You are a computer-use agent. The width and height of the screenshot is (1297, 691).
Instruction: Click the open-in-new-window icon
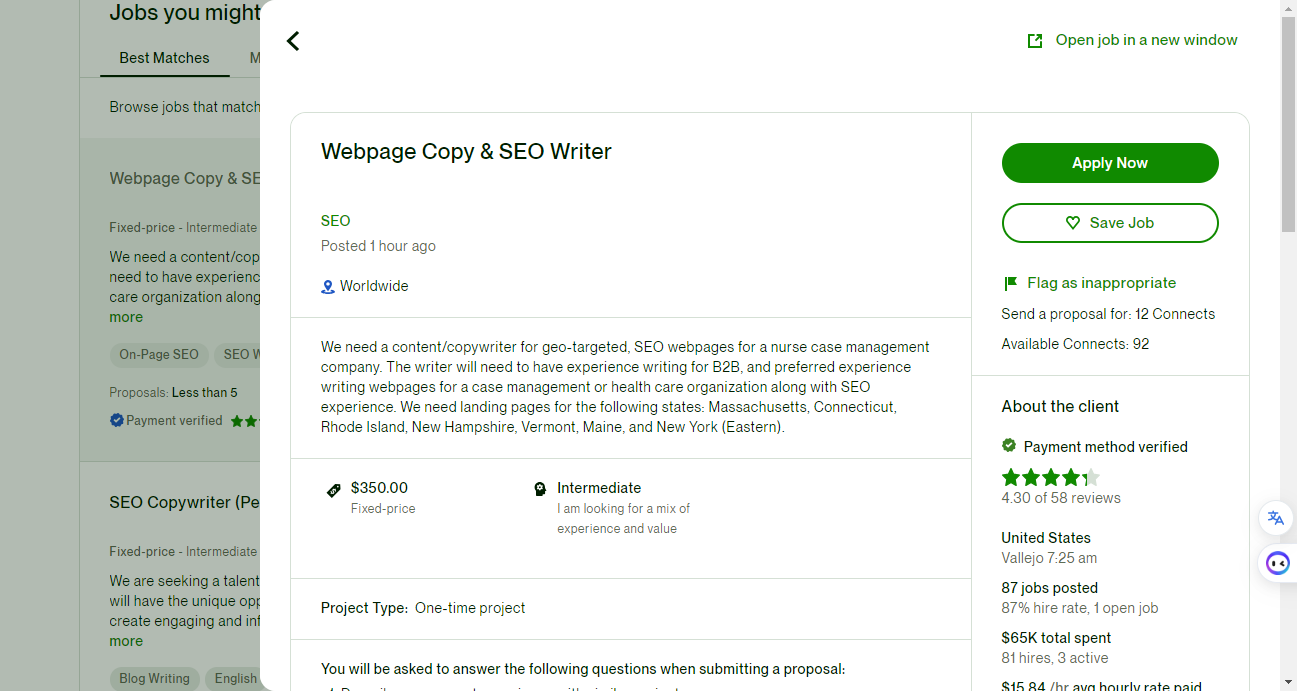[x=1035, y=41]
